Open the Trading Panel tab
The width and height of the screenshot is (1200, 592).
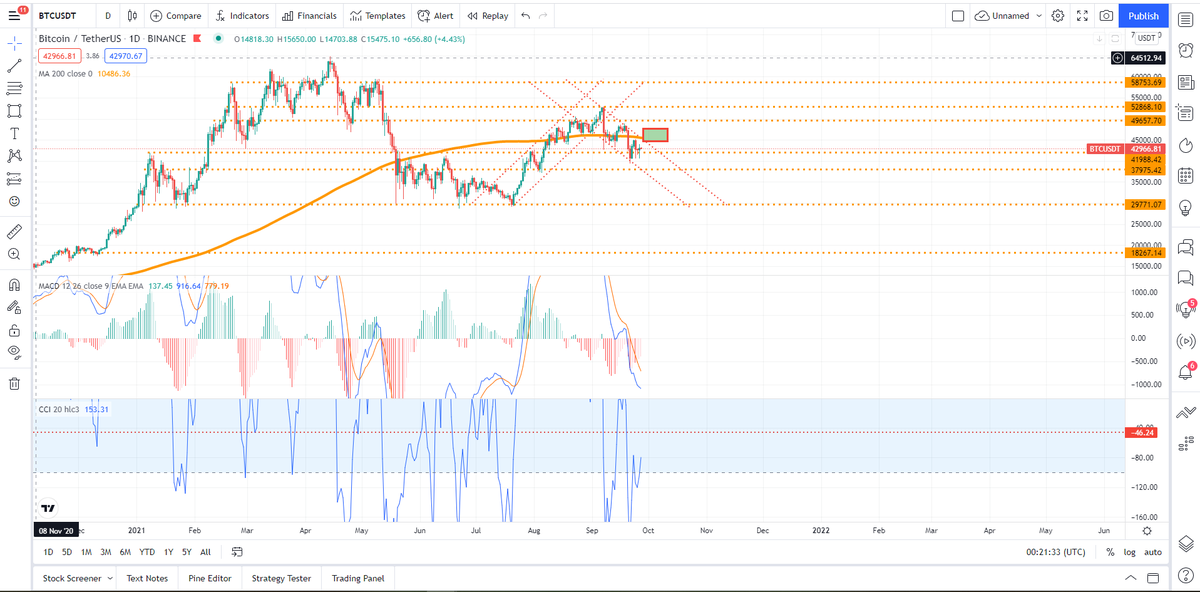358,578
